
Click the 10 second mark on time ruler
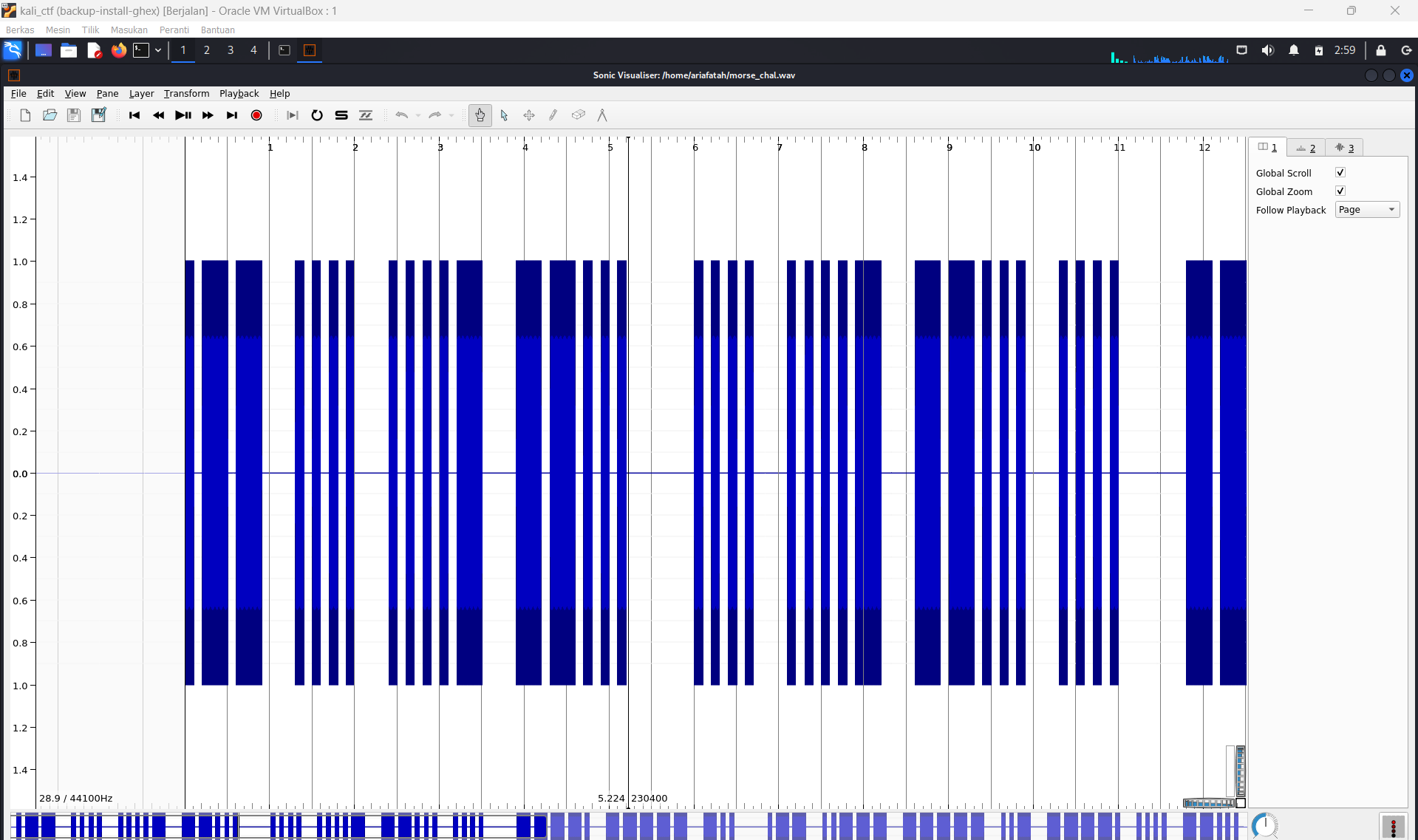(x=1034, y=147)
